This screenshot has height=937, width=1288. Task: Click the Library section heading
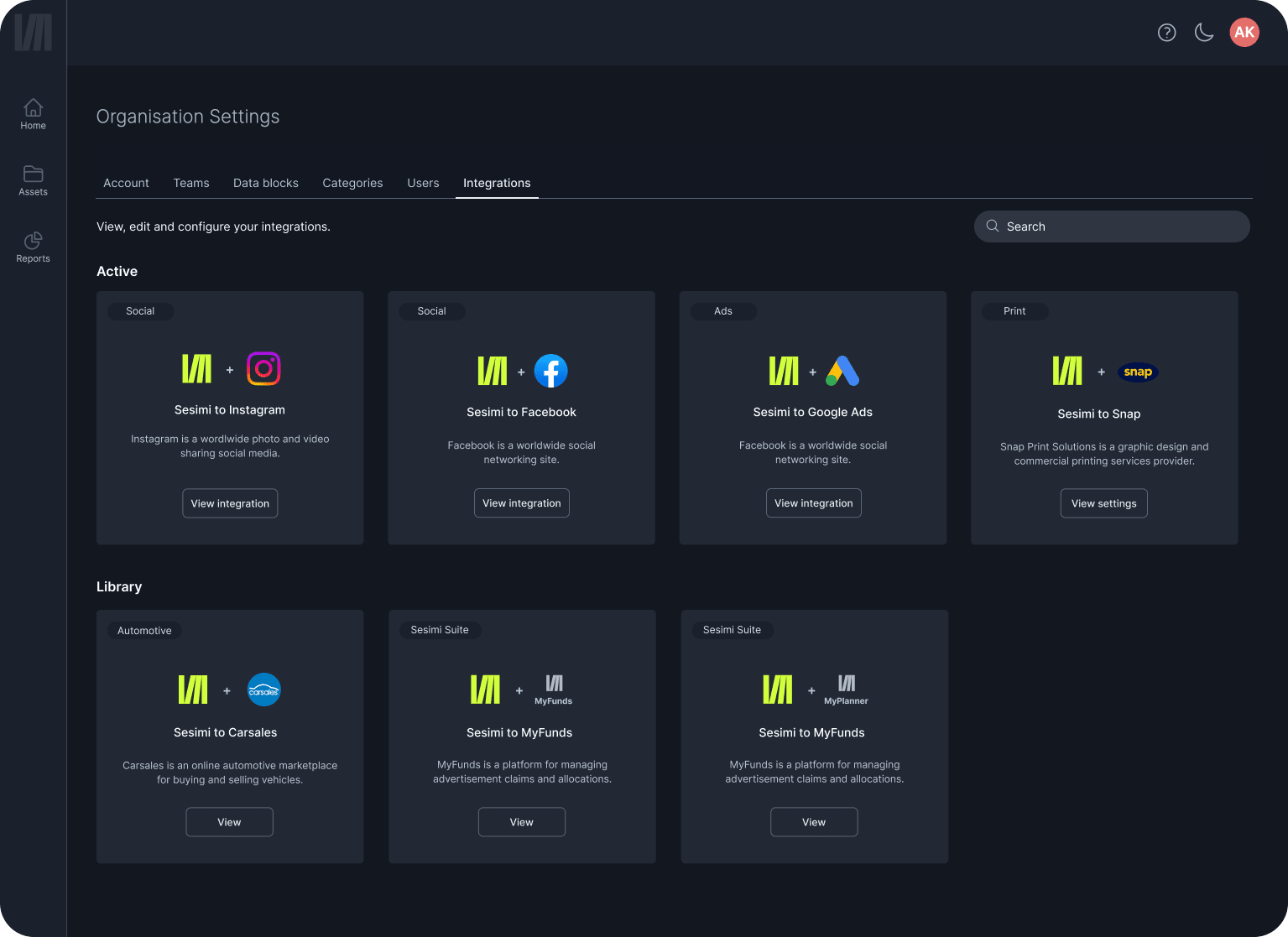click(119, 586)
